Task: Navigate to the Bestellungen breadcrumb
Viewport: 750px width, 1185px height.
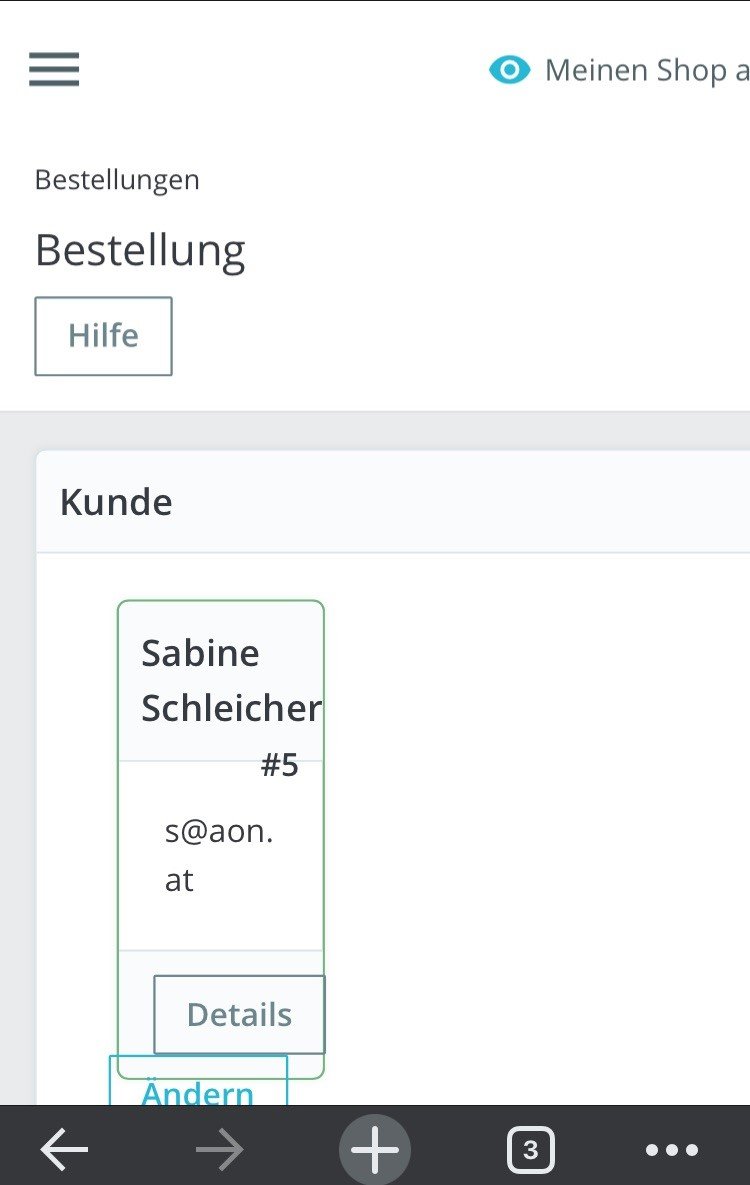Action: point(117,180)
